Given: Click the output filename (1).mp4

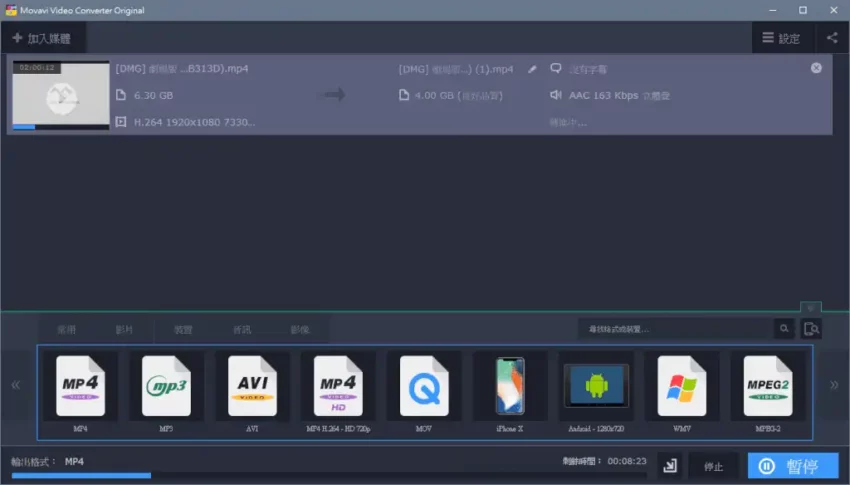Looking at the screenshot, I should tap(456, 69).
